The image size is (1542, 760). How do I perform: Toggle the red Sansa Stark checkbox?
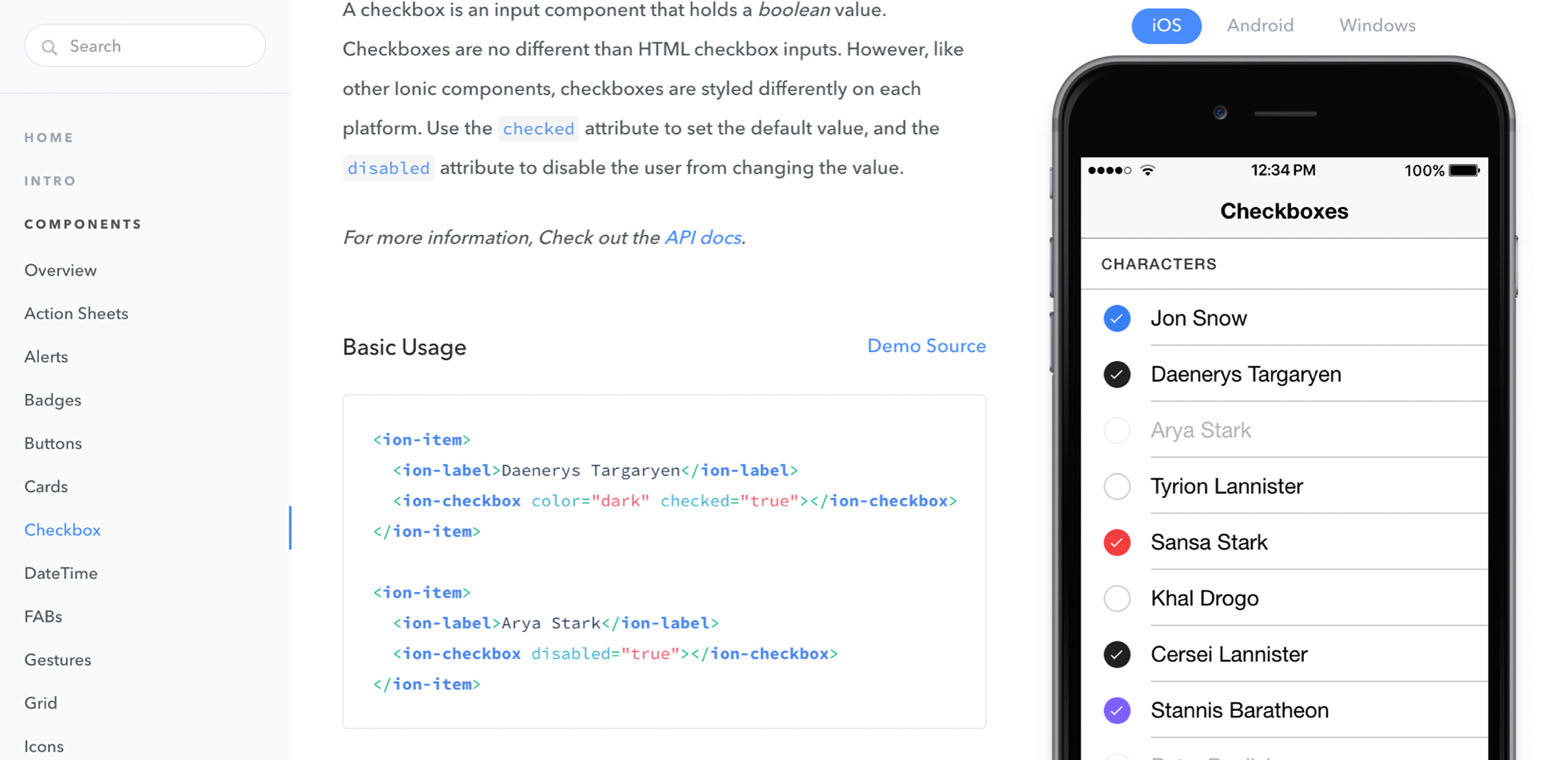(x=1117, y=542)
